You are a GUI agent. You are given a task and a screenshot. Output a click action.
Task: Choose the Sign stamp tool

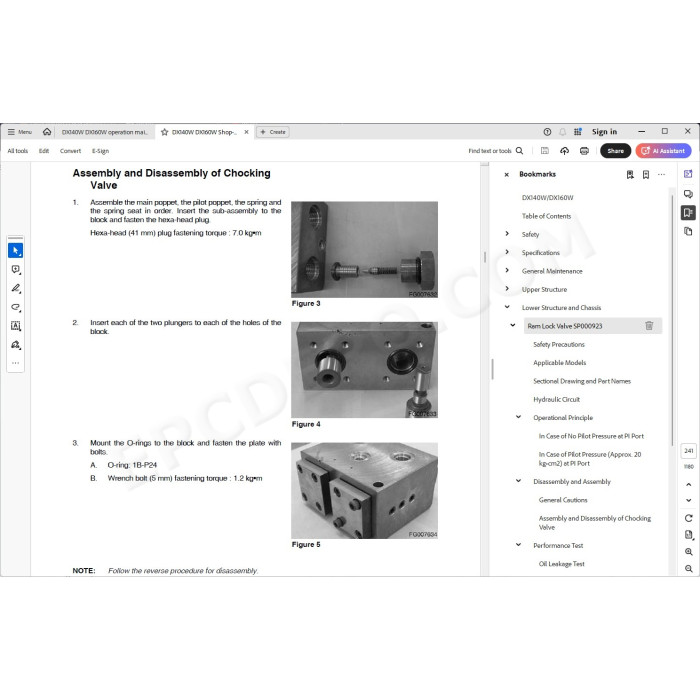point(16,345)
